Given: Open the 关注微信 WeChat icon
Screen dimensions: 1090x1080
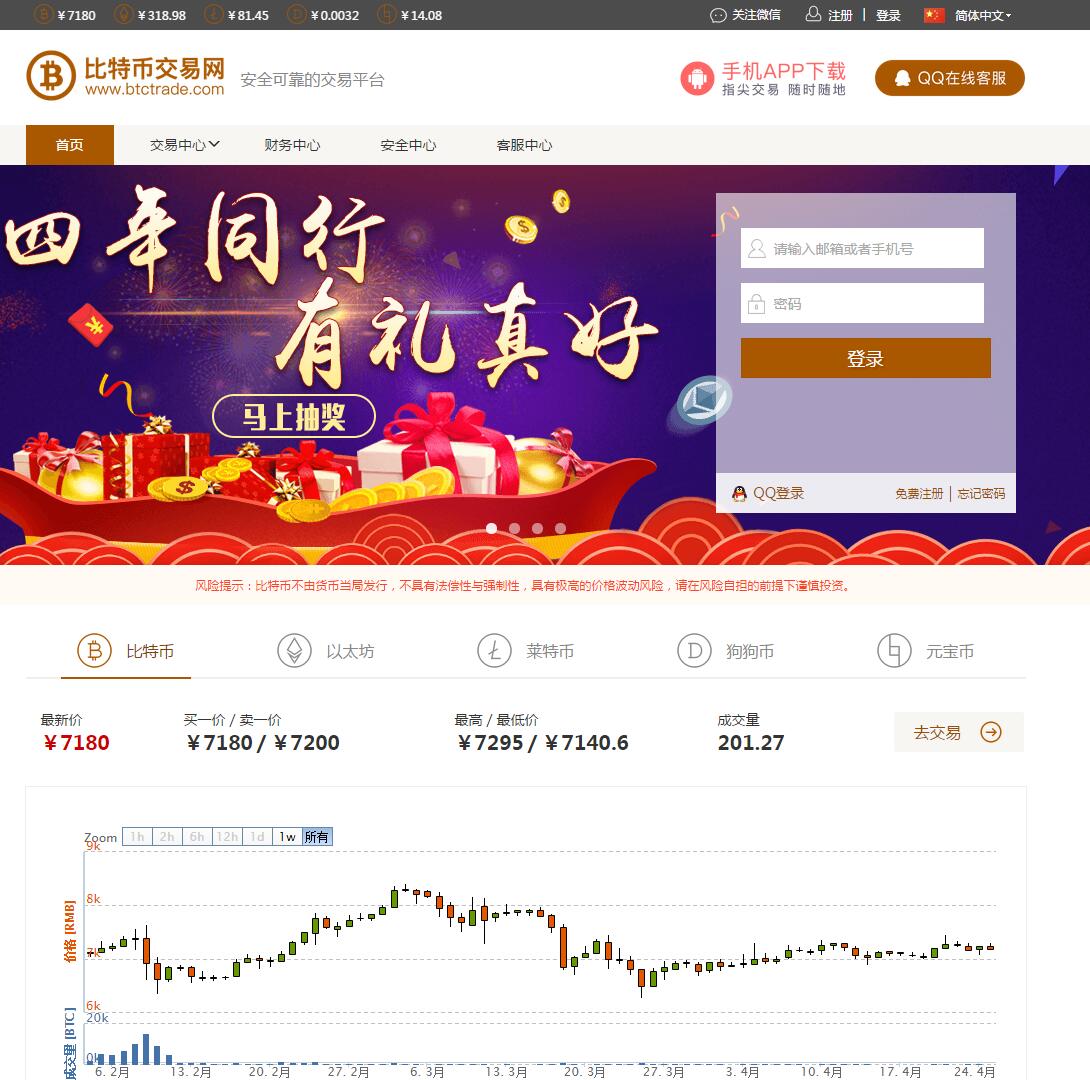Looking at the screenshot, I should pyautogui.click(x=718, y=15).
